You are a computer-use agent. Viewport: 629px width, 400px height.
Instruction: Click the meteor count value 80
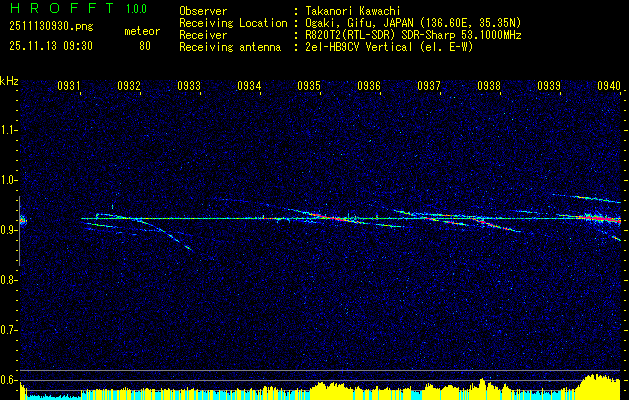click(x=145, y=46)
